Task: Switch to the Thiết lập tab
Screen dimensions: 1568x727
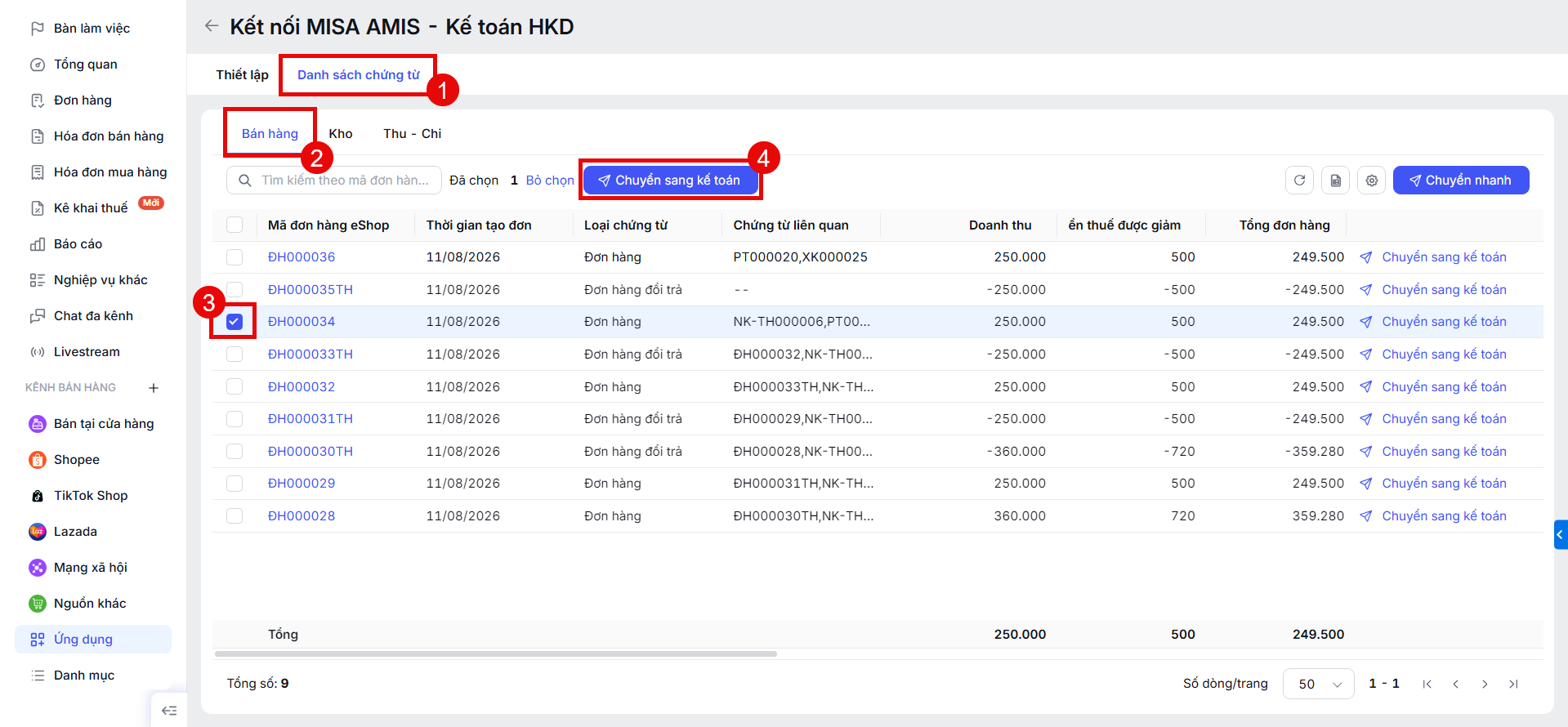Action: point(242,75)
